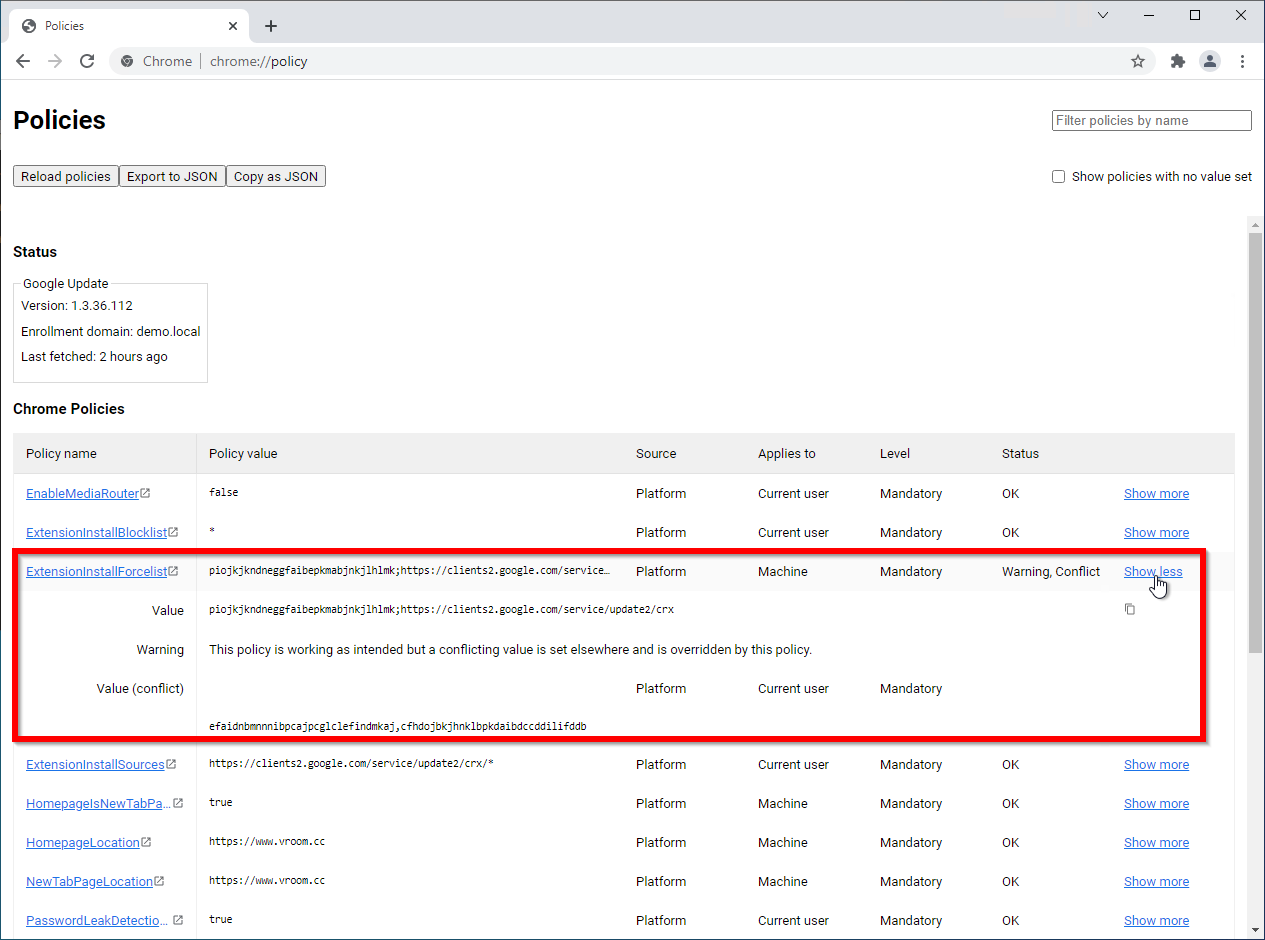Click the page vertical scrollbar thumb
The height and width of the screenshot is (940, 1265).
1255,440
